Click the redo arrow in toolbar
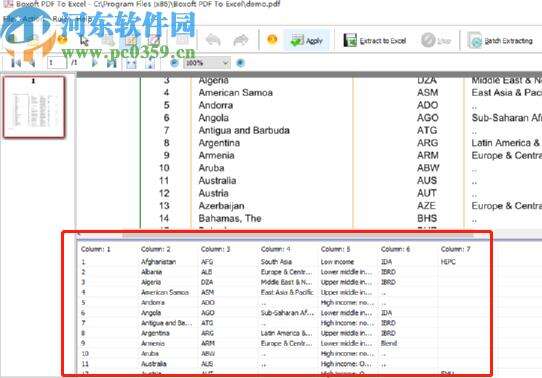The width and height of the screenshot is (542, 378). (x=241, y=40)
